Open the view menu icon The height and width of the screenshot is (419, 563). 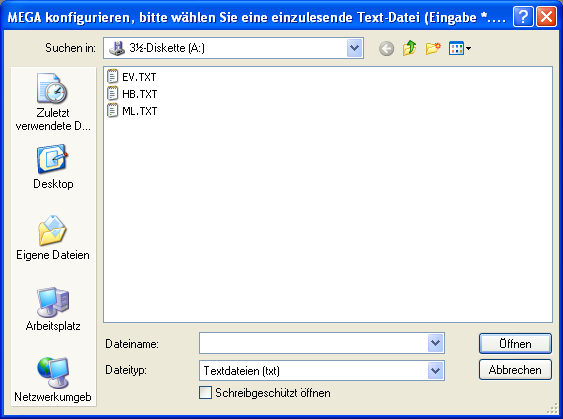click(460, 48)
